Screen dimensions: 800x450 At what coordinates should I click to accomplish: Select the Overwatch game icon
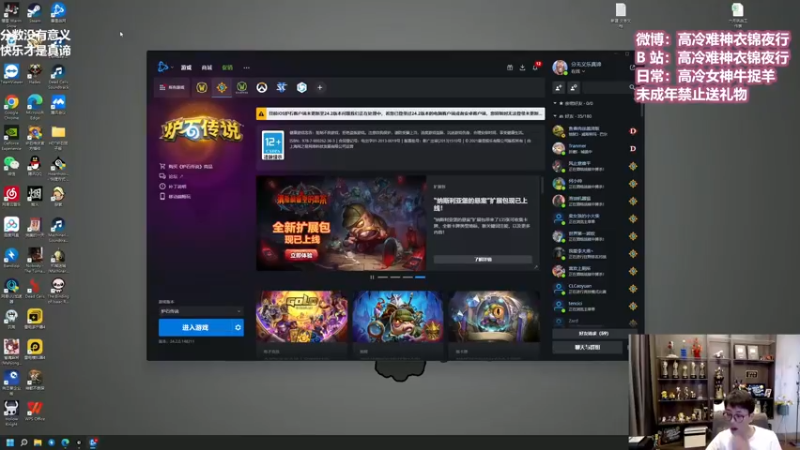262,88
